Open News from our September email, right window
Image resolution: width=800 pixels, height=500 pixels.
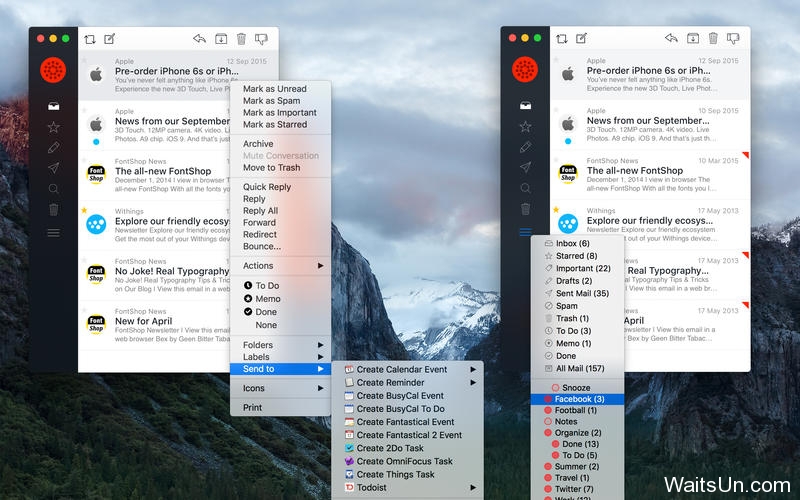[650, 124]
